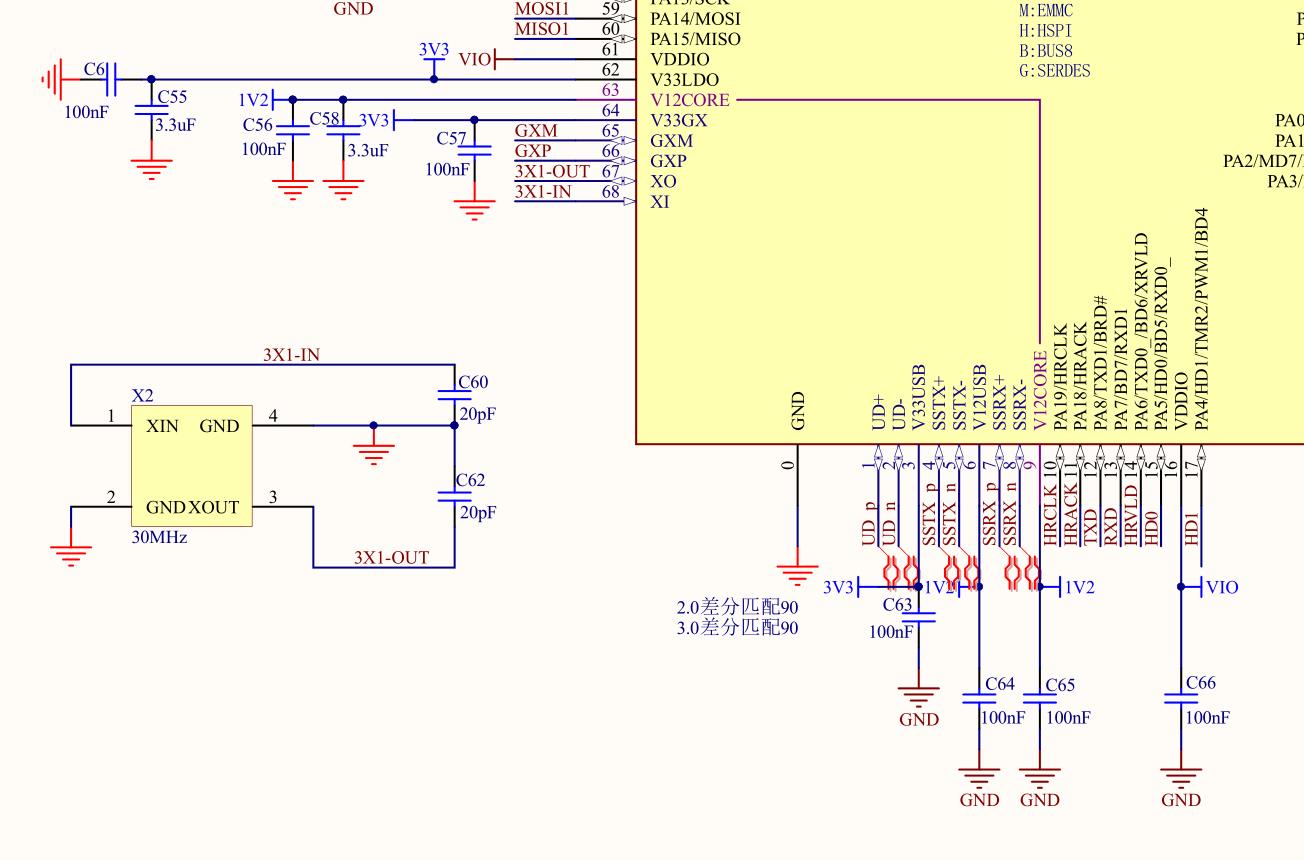Click the ground symbol at crystal pin 2
Screen dimensions: 1304x860
[71, 554]
